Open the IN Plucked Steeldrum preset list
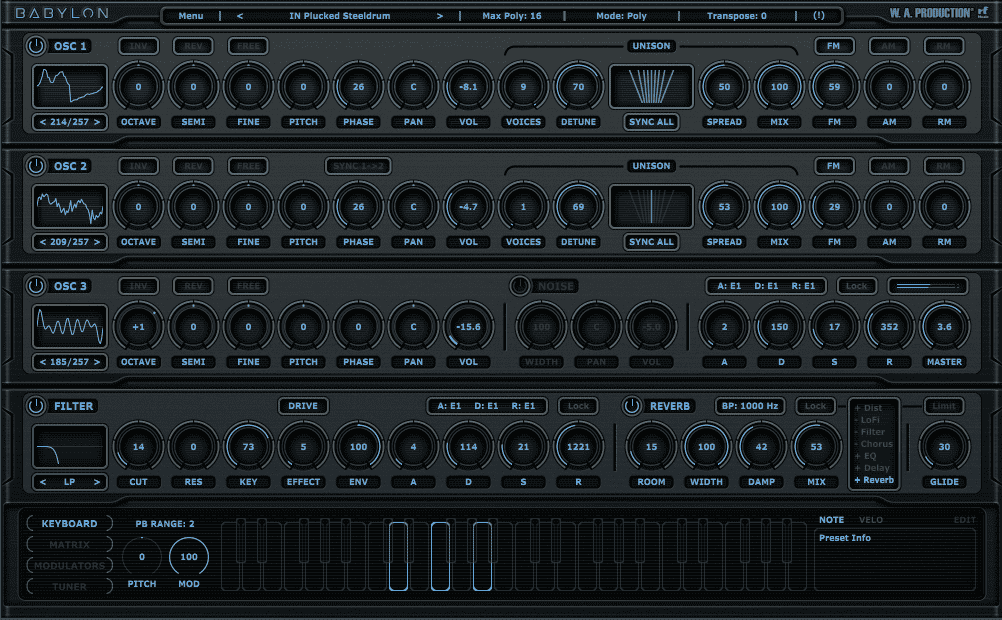The height and width of the screenshot is (620, 1002). pyautogui.click(x=339, y=15)
